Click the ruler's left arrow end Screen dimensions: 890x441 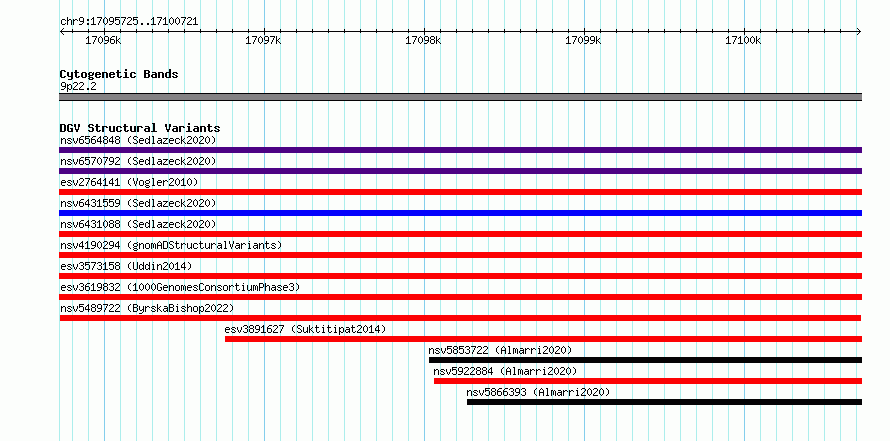pos(62,32)
